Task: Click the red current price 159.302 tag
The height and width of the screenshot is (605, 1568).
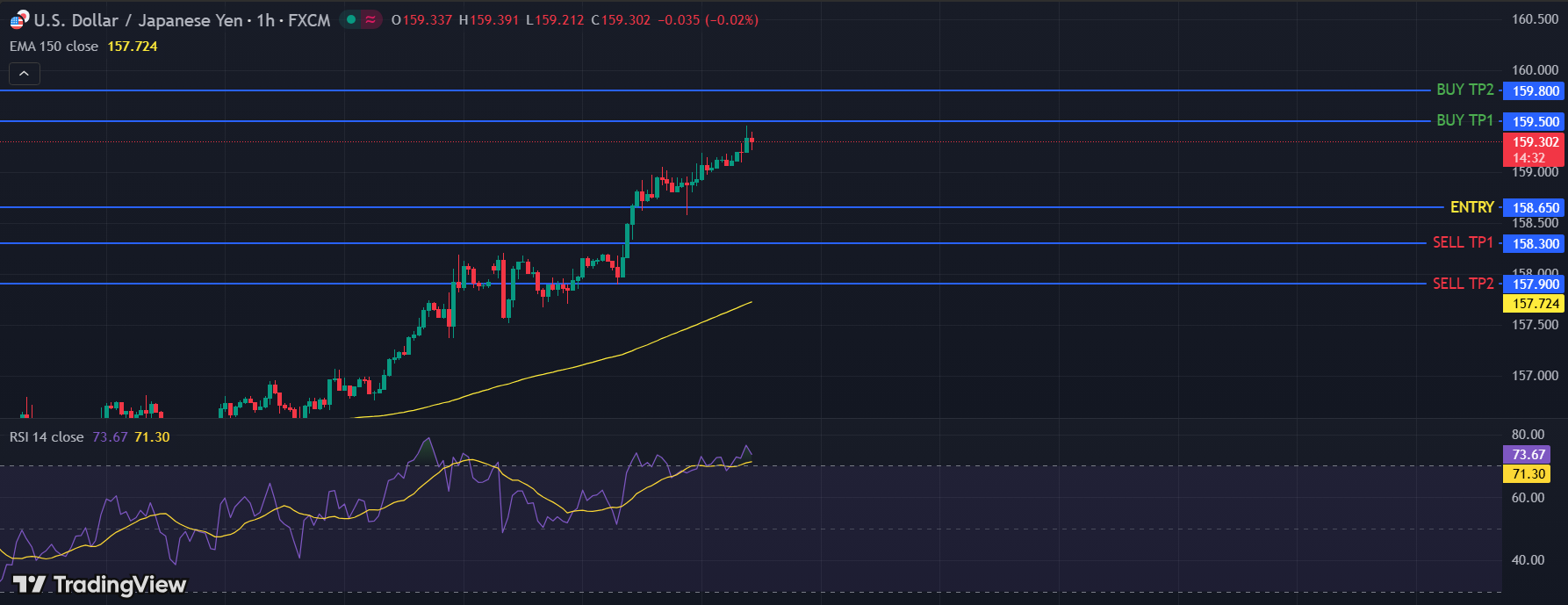Action: click(1535, 142)
